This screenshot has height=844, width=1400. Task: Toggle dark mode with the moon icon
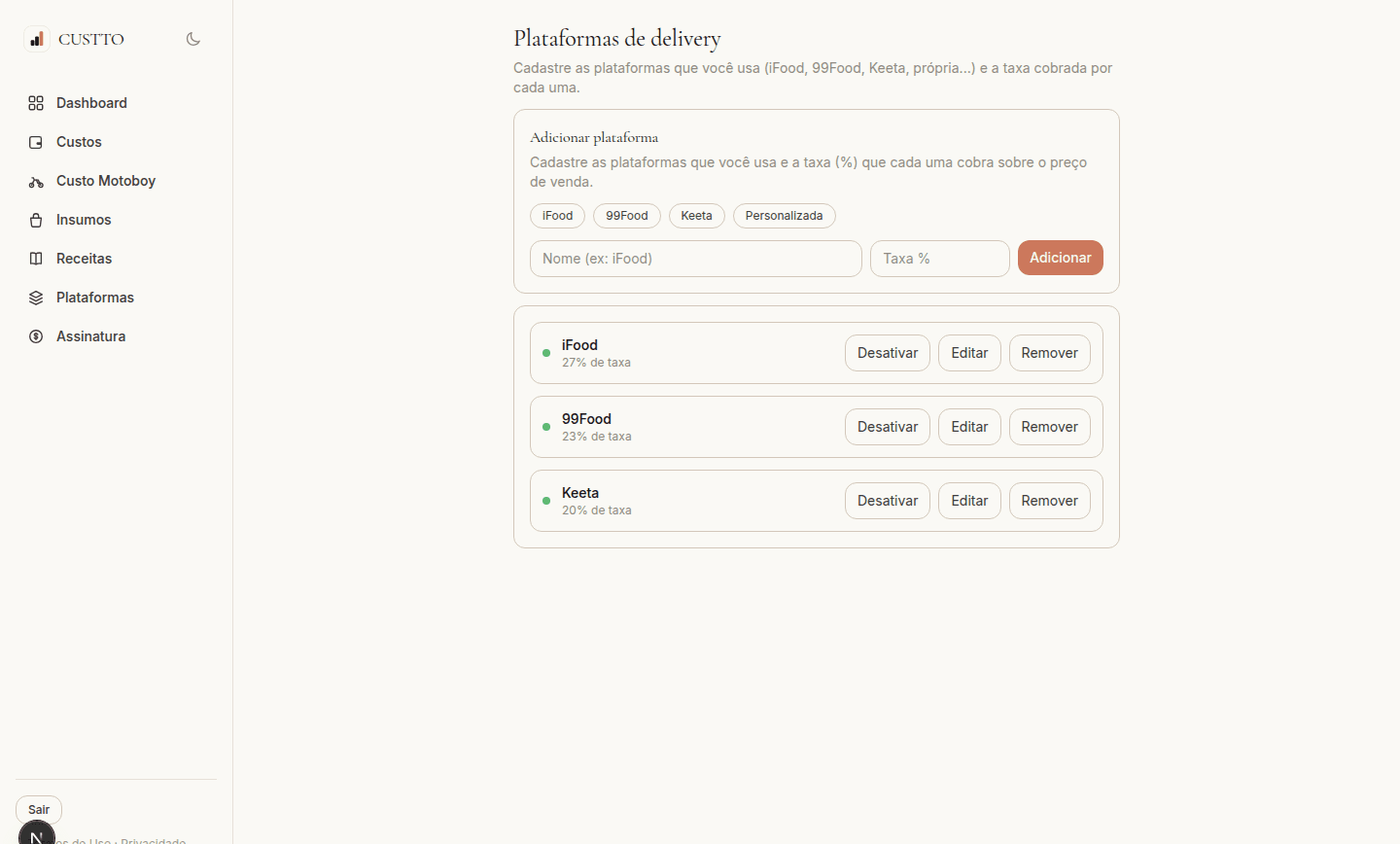click(x=193, y=39)
